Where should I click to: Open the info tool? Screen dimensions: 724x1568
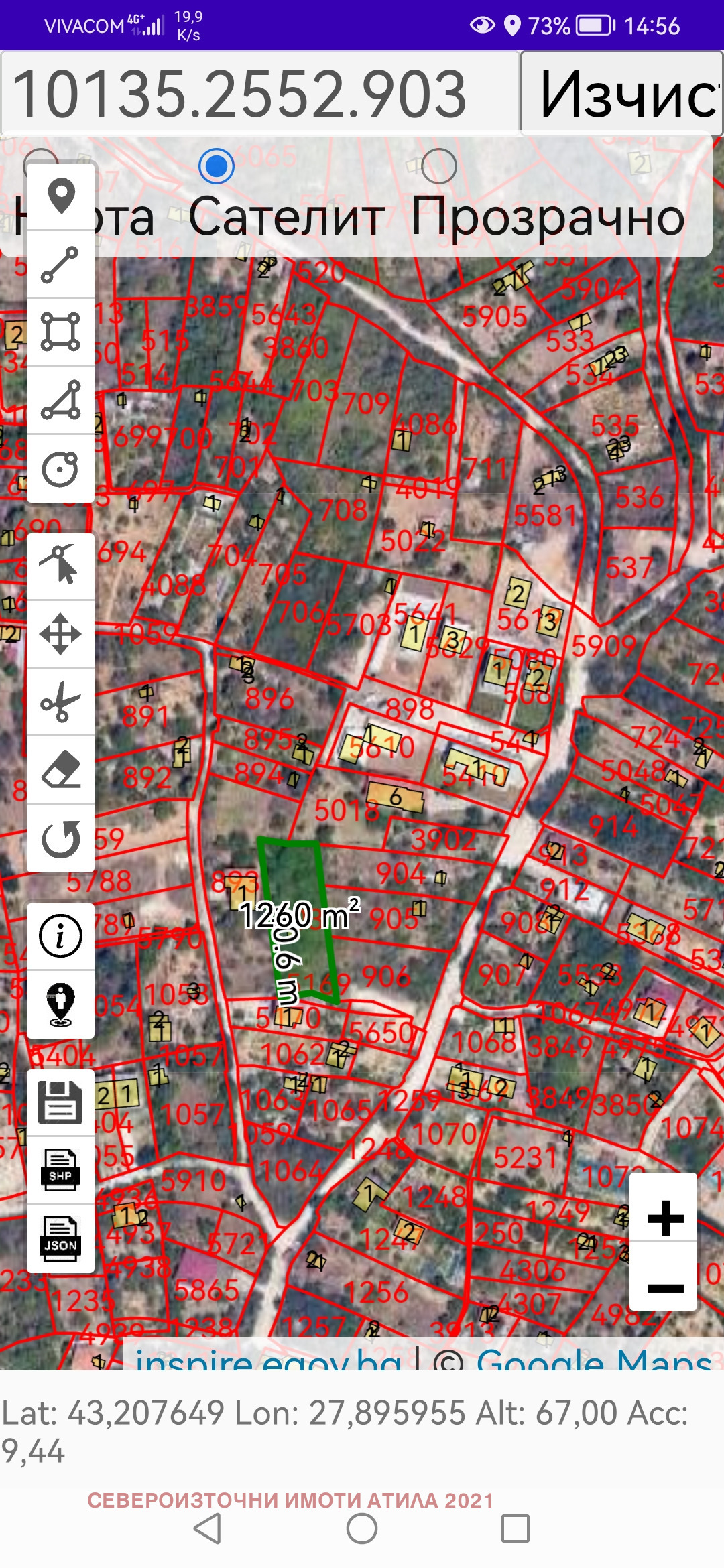(60, 936)
